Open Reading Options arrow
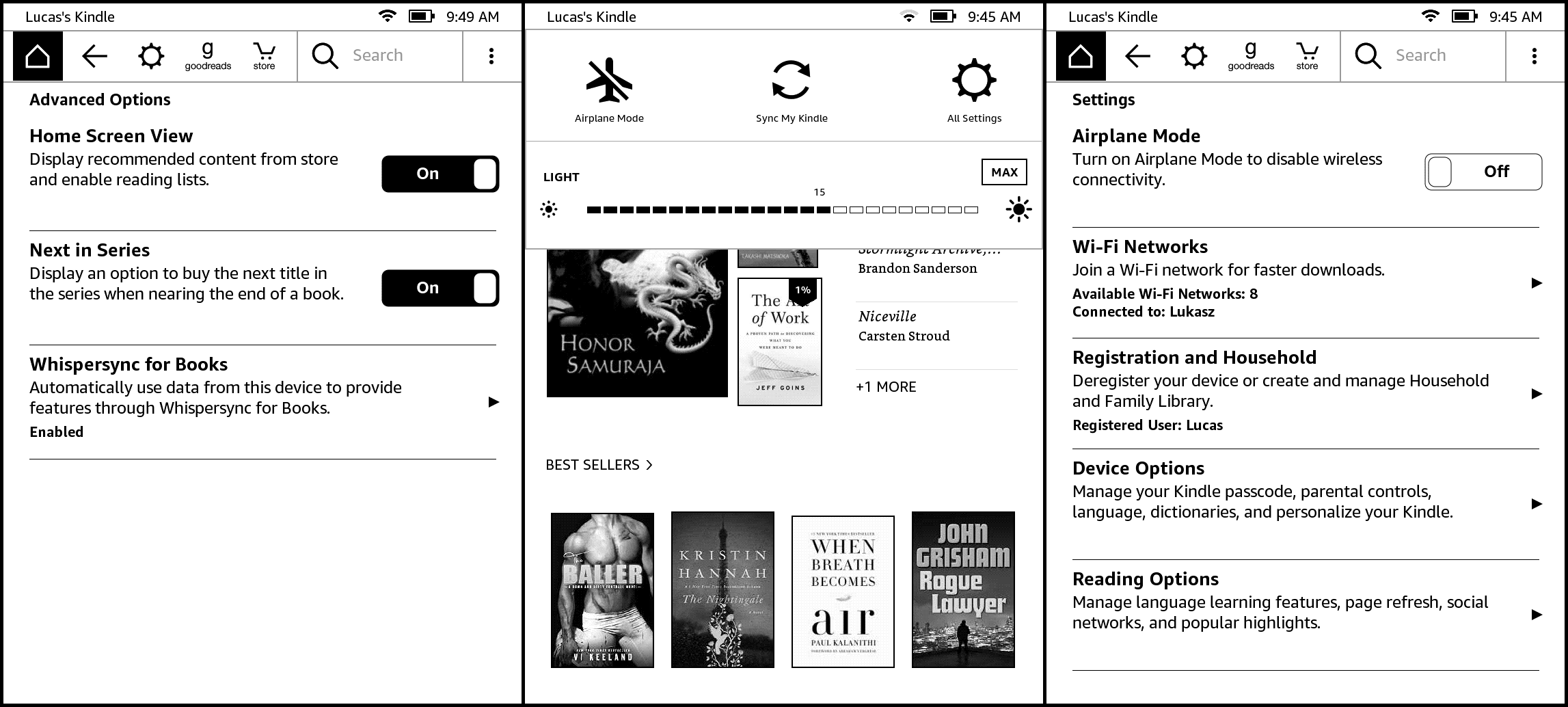 1537,615
